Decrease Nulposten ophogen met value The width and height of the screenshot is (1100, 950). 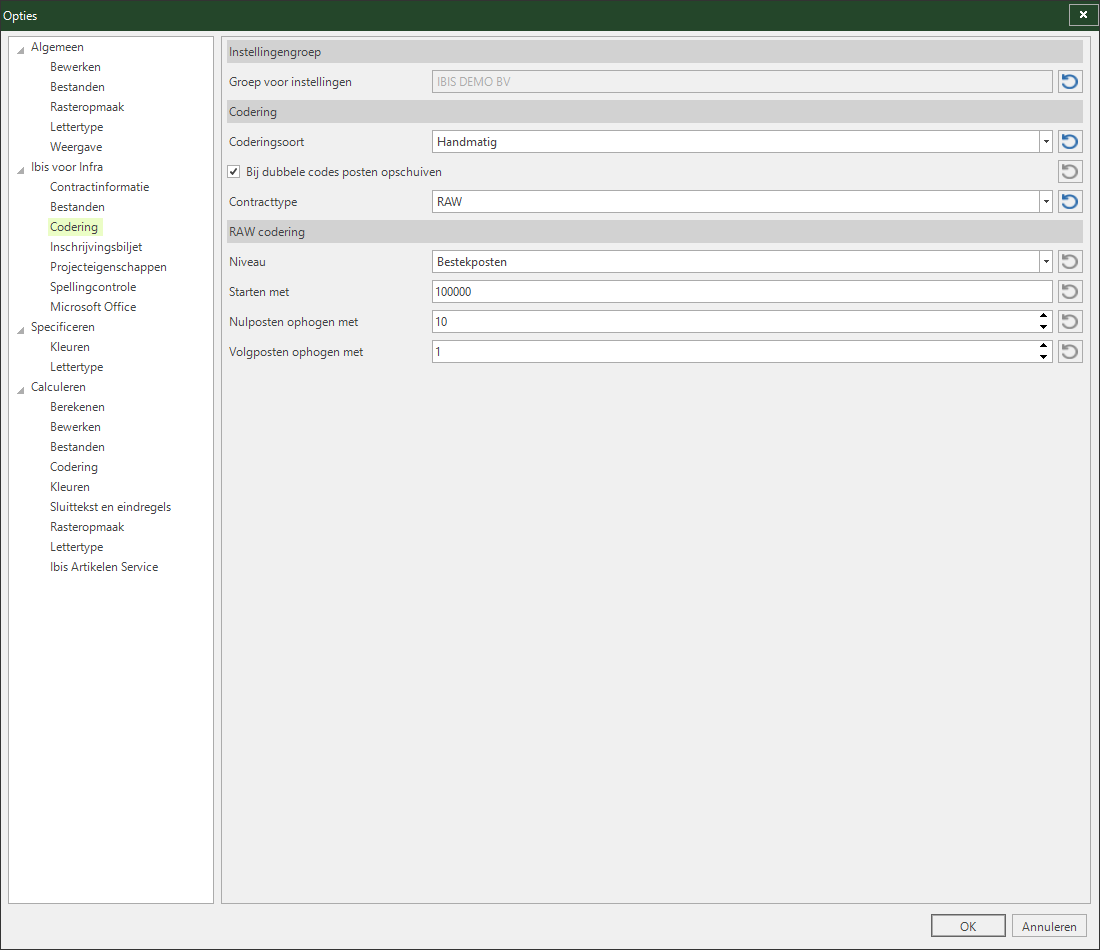tap(1044, 327)
